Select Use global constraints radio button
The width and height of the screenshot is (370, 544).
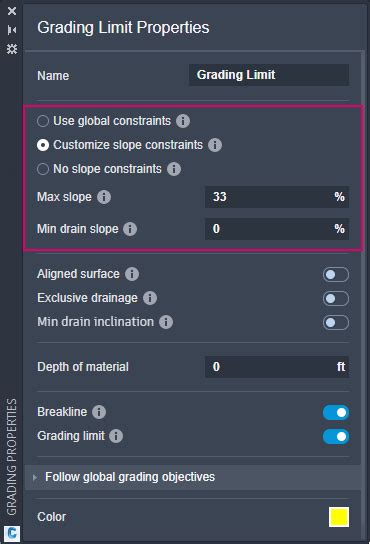point(43,121)
